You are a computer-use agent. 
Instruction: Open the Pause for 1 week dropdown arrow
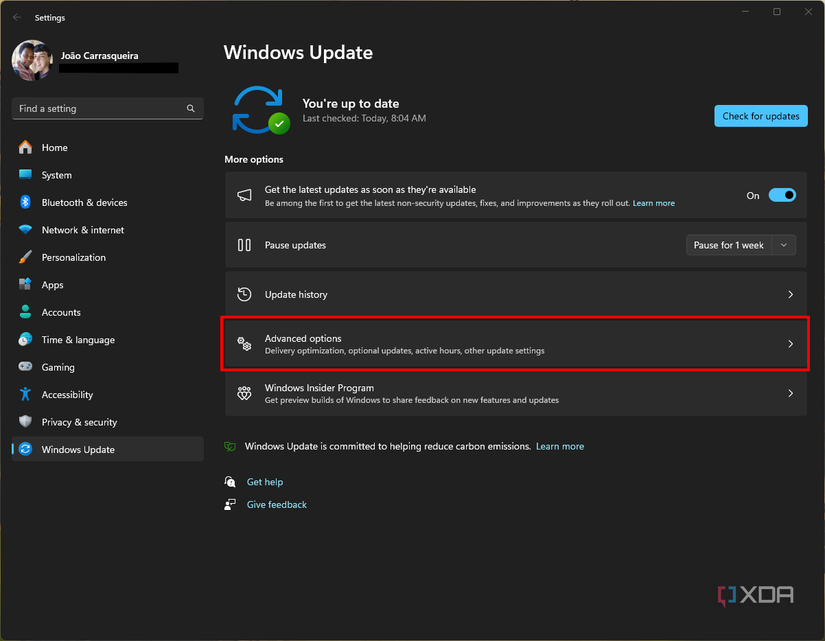784,245
